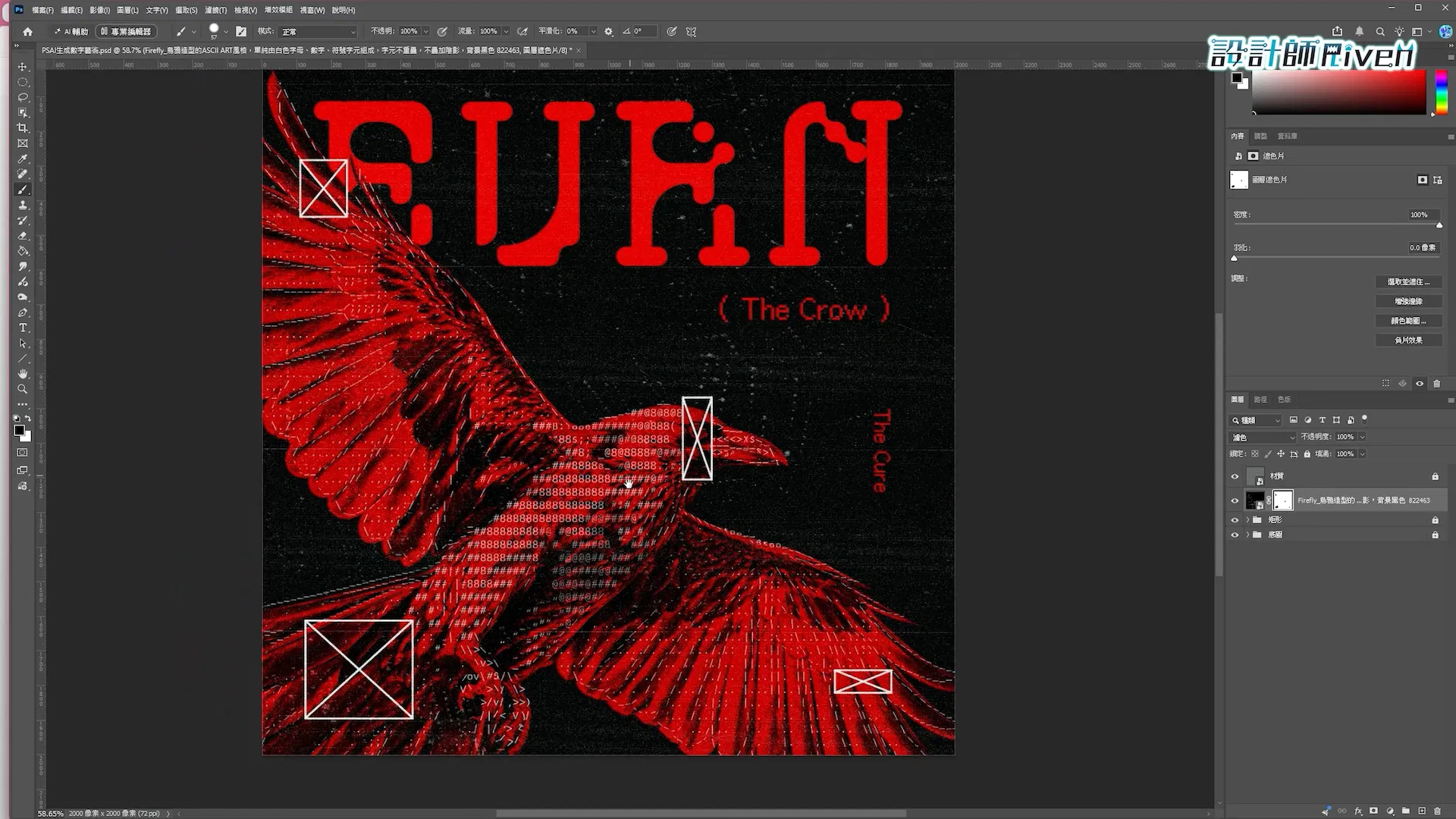Open the layer blend mode 濾色 dropdown

tap(1262, 438)
